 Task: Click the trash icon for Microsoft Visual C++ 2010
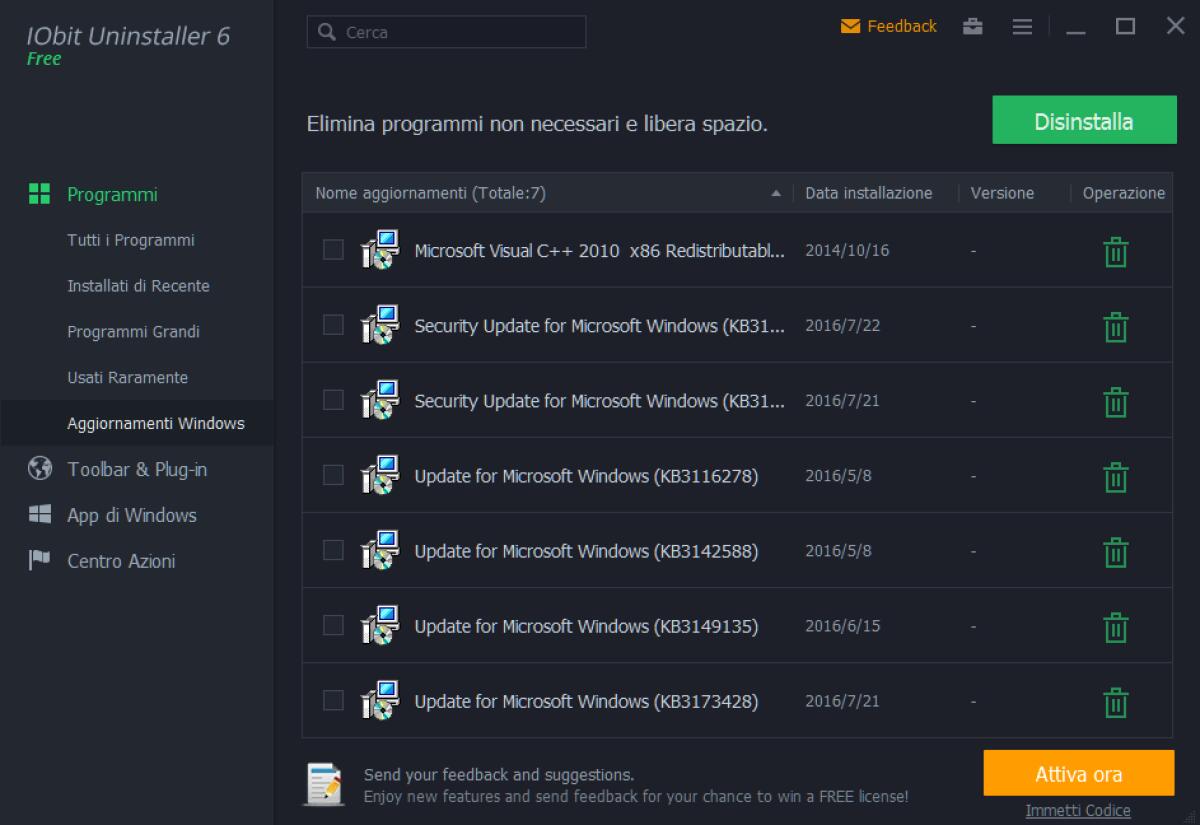(1114, 251)
